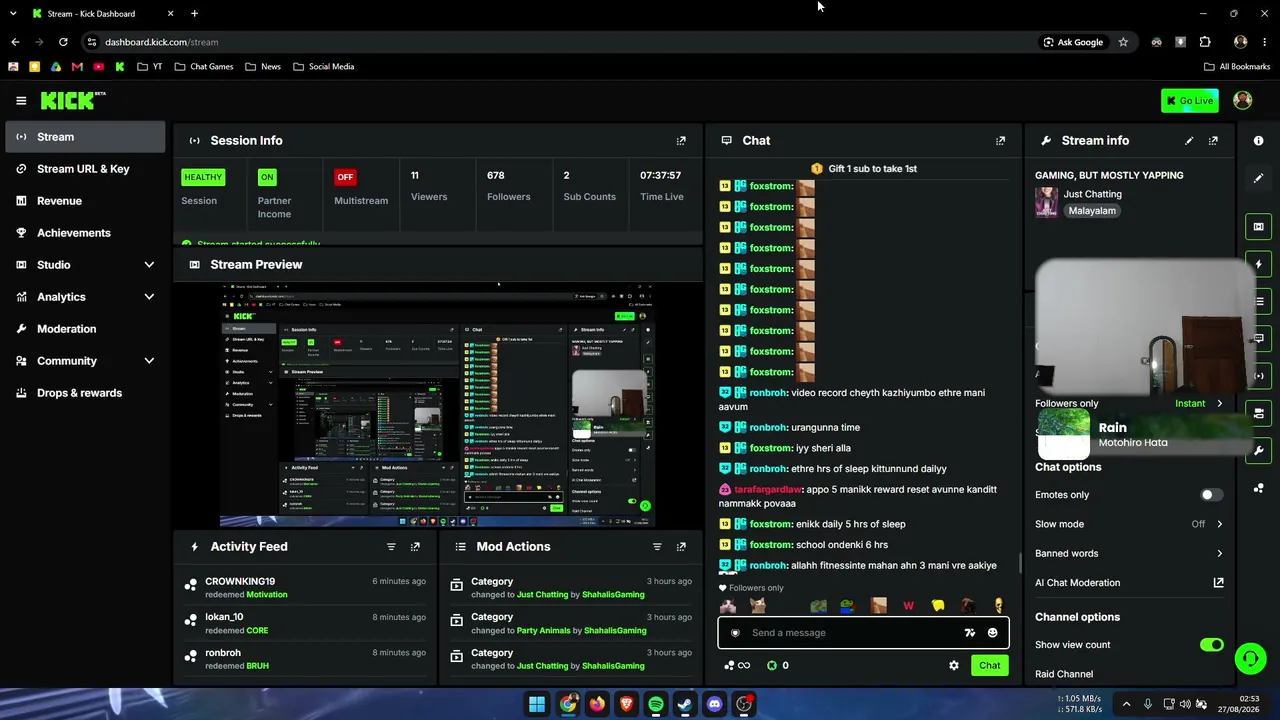Bookmark this page with the star icon
This screenshot has height=720, width=1280.
(1123, 42)
